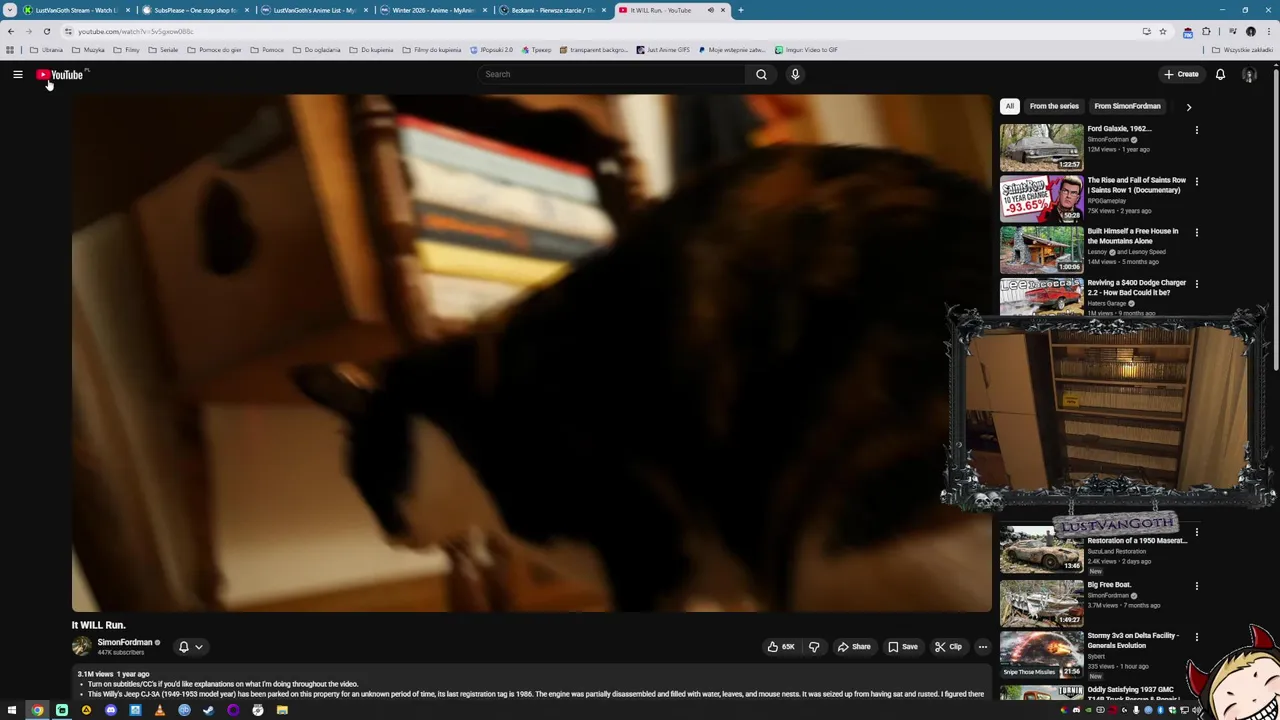Viewport: 1280px width, 720px height.
Task: Switch to SubsPlease browser tab
Action: pos(195,10)
